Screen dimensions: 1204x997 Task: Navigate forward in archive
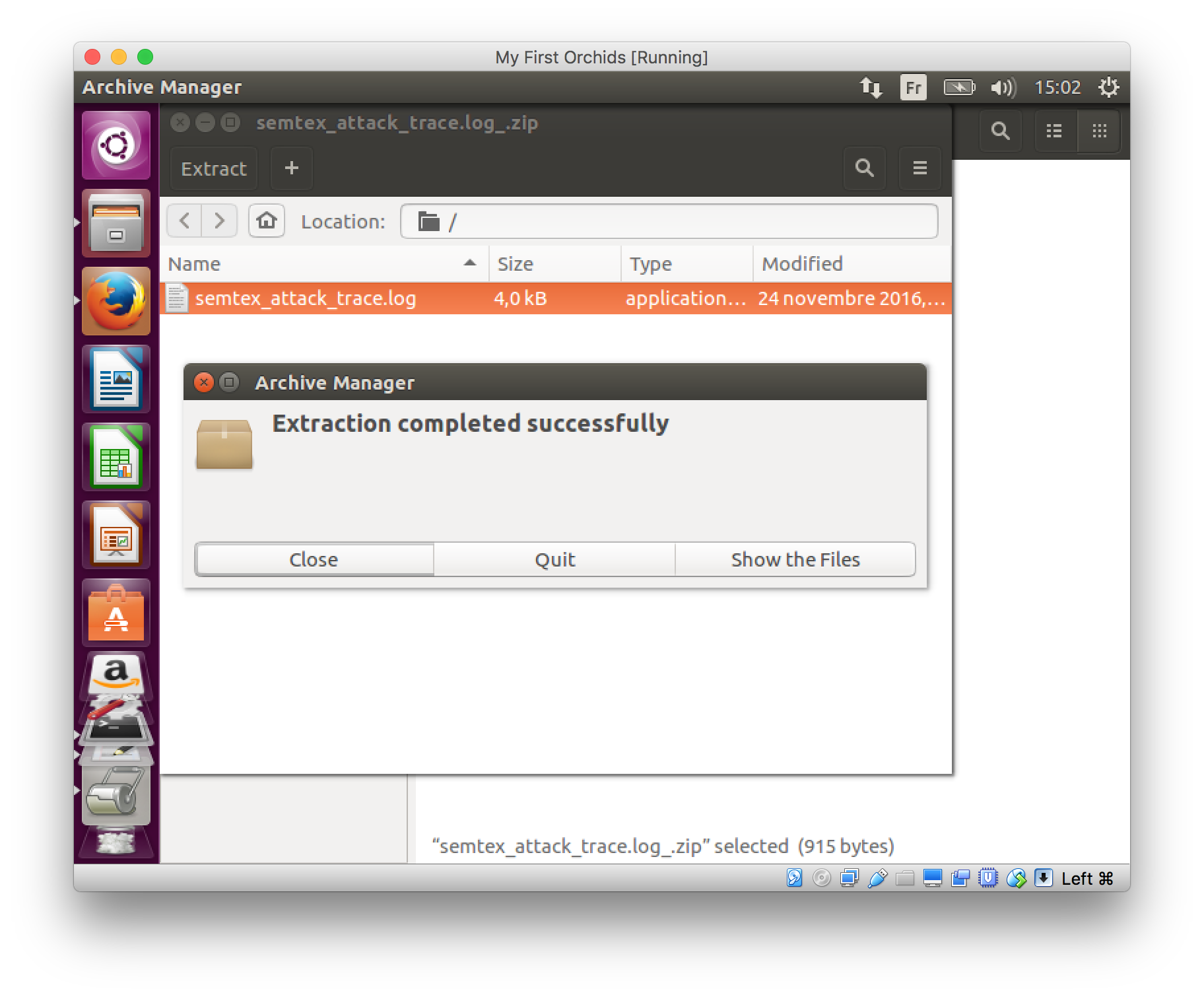(x=219, y=221)
